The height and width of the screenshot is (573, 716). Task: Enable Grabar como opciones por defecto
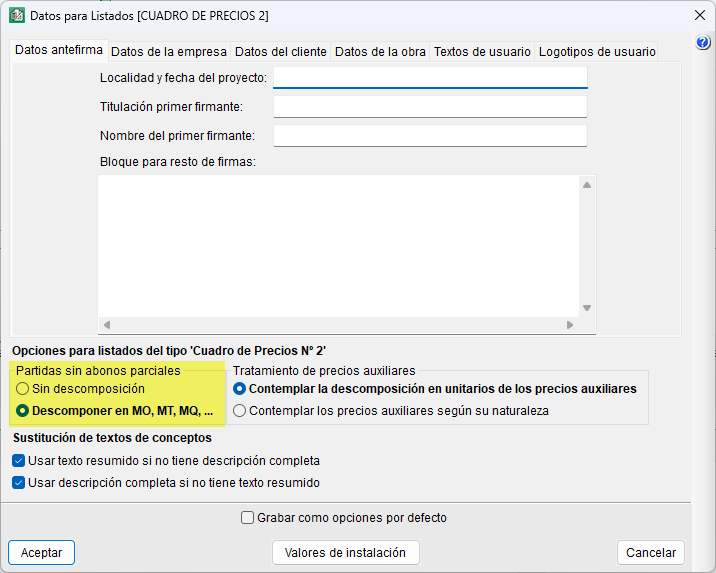pyautogui.click(x=248, y=518)
